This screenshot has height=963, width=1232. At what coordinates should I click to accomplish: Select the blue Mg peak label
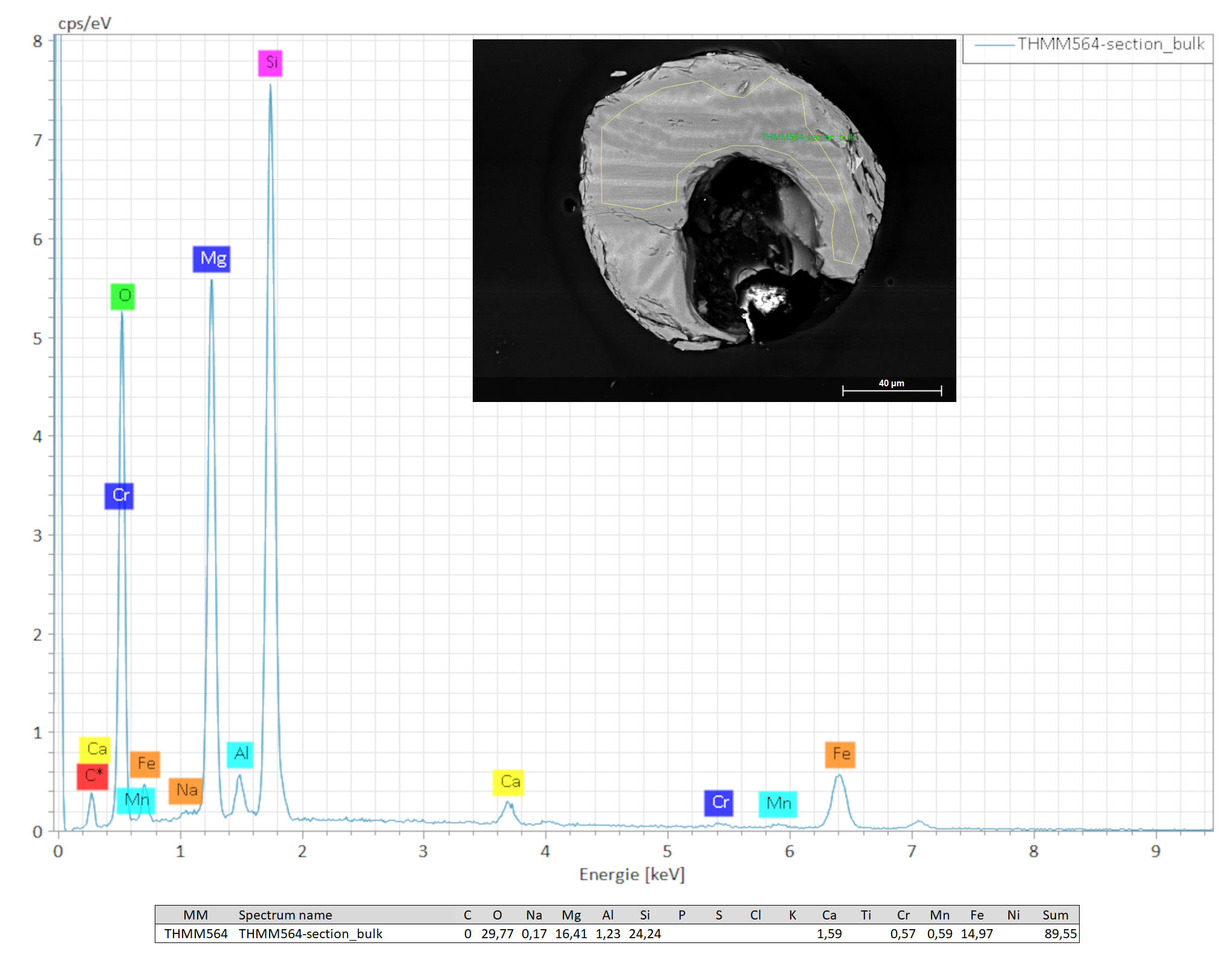click(212, 259)
